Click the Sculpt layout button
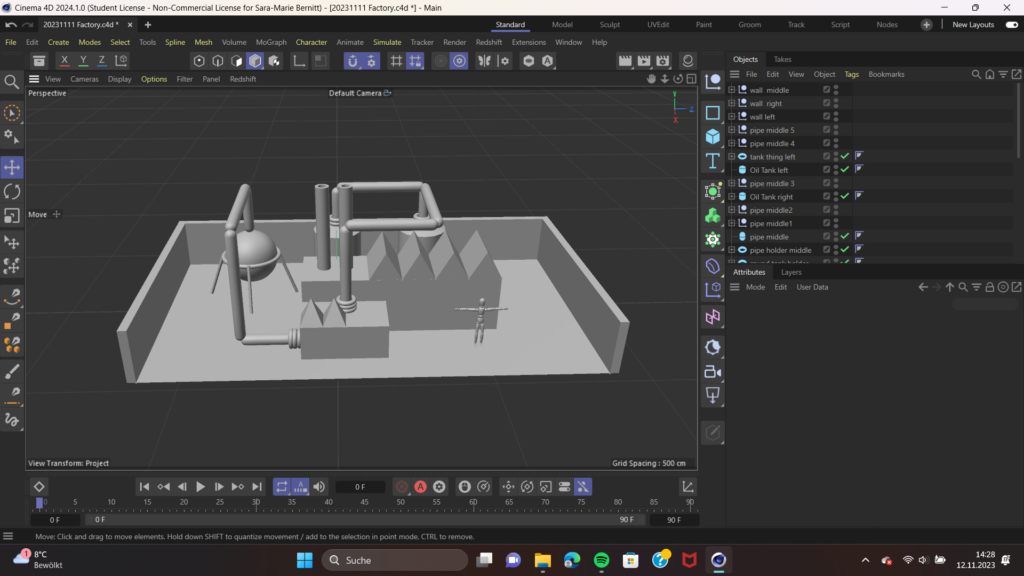This screenshot has height=576, width=1024. click(610, 24)
